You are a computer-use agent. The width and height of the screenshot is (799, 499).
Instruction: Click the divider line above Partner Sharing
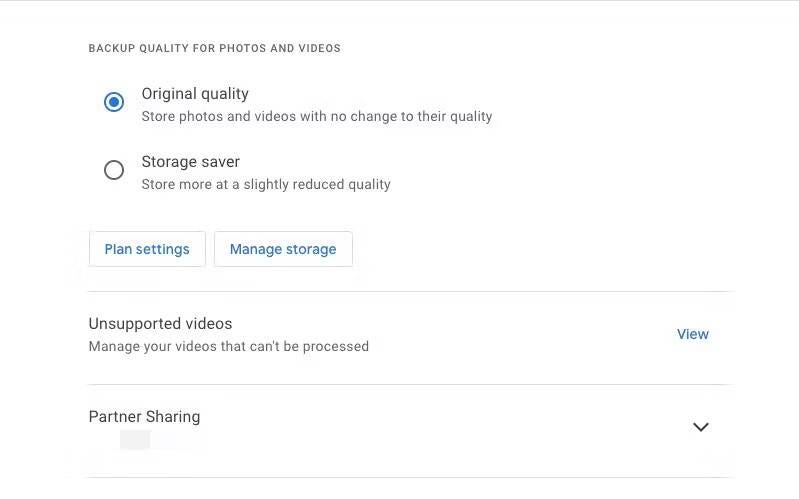(x=410, y=385)
